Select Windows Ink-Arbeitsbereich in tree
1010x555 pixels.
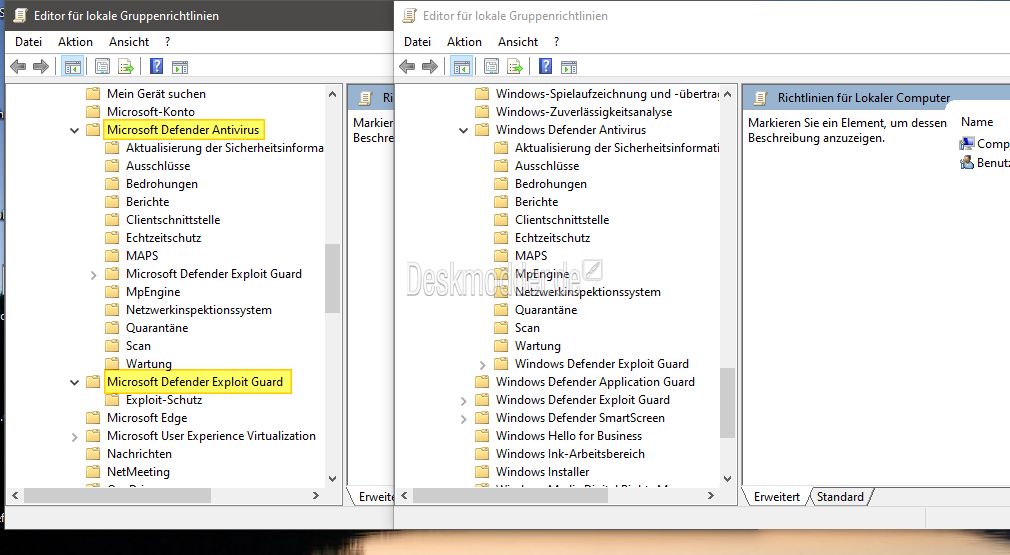point(570,454)
